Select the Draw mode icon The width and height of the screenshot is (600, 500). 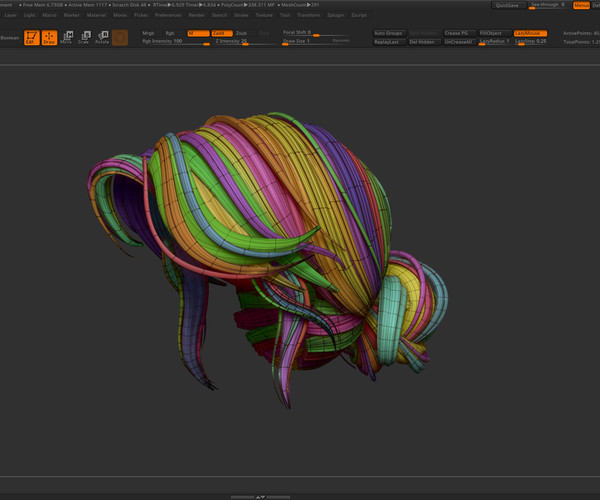(49, 38)
